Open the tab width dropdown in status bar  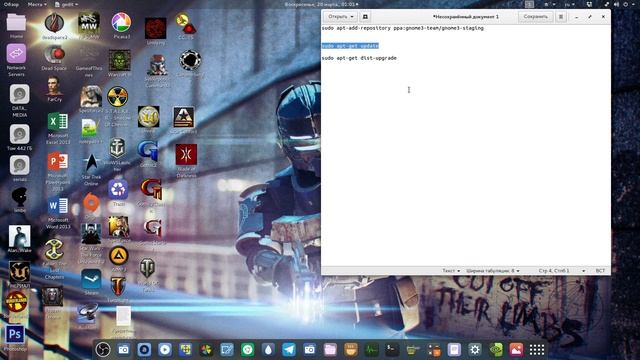[x=493, y=271]
